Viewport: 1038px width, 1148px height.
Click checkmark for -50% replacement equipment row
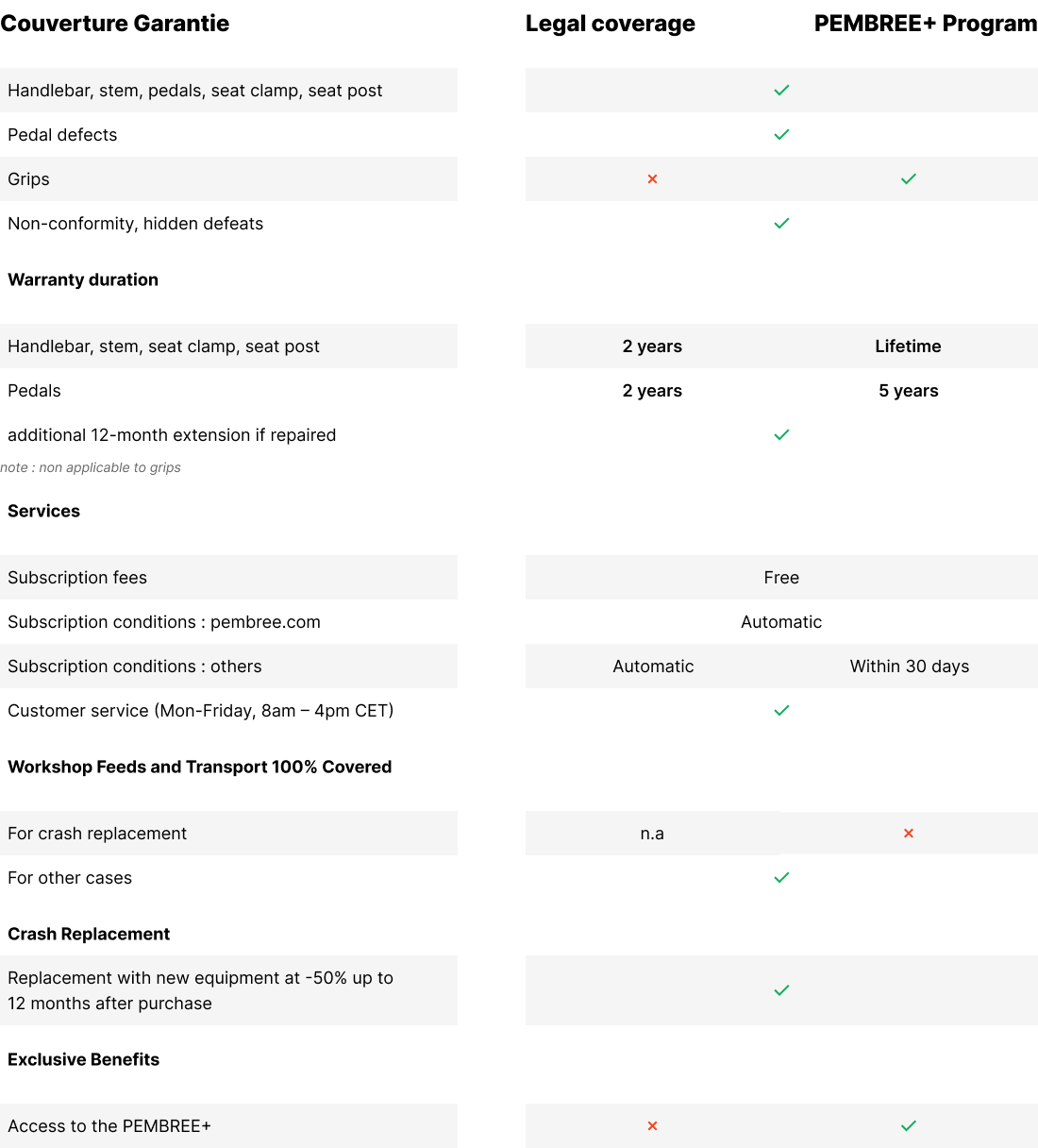coord(781,991)
